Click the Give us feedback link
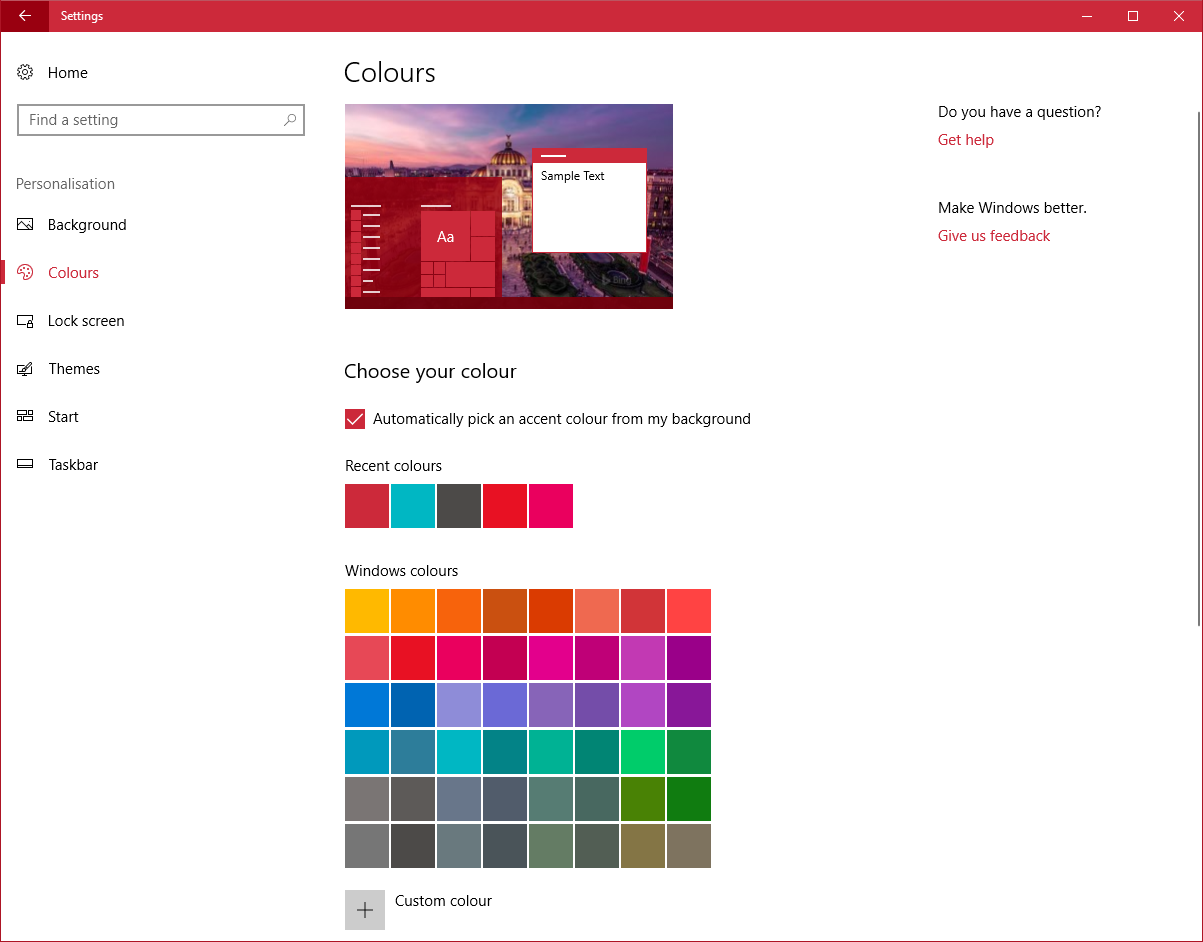 (994, 236)
